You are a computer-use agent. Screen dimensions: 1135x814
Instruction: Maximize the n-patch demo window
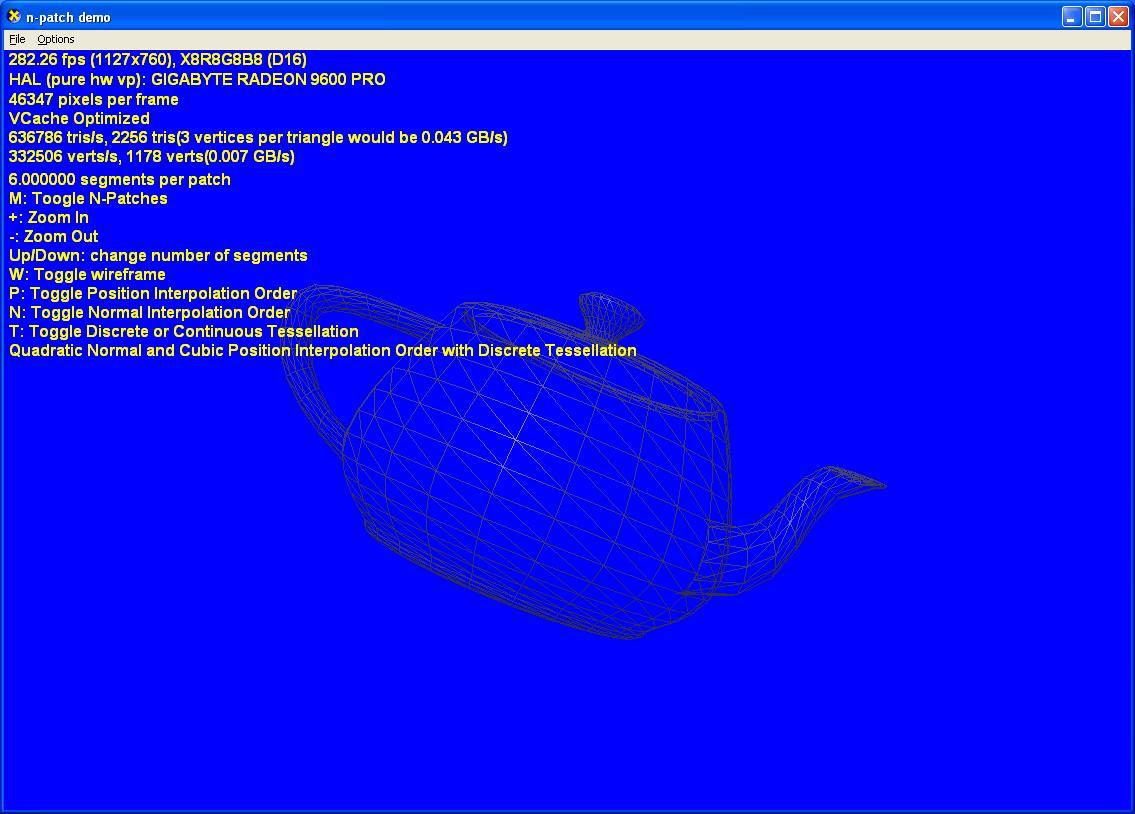point(1093,16)
